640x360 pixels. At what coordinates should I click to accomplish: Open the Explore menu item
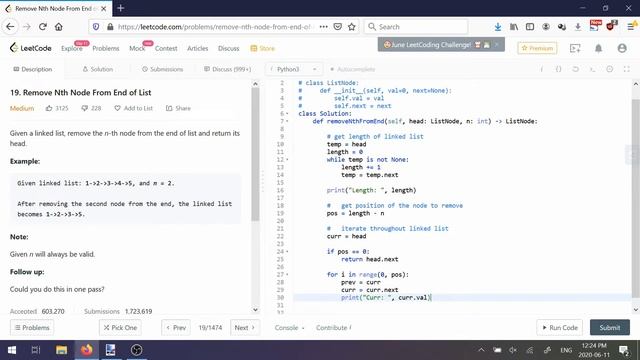[72, 48]
